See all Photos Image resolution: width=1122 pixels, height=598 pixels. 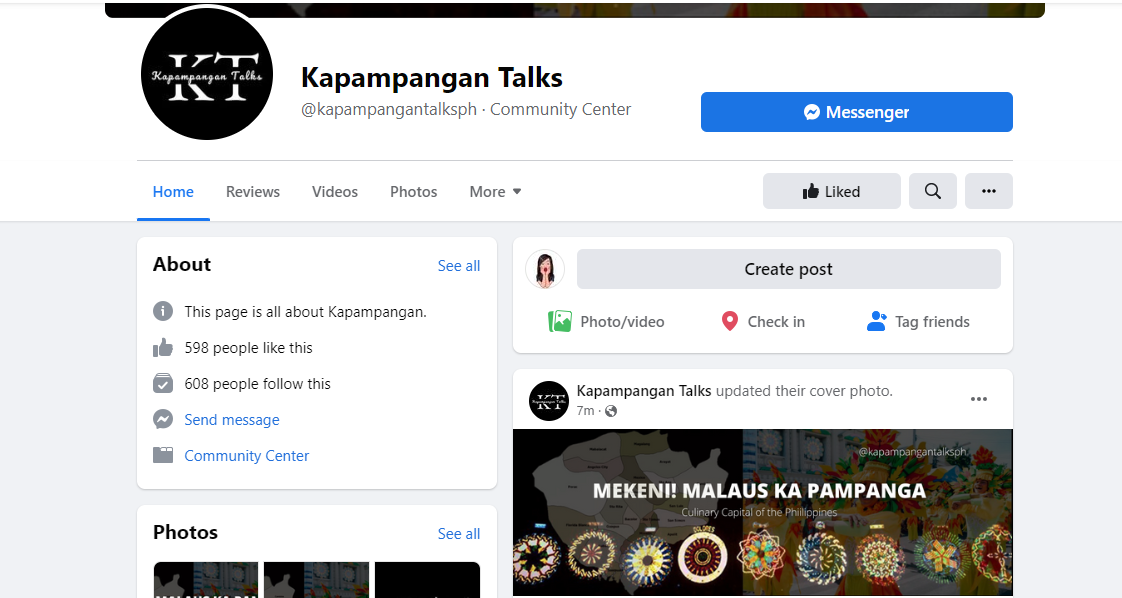coord(459,534)
